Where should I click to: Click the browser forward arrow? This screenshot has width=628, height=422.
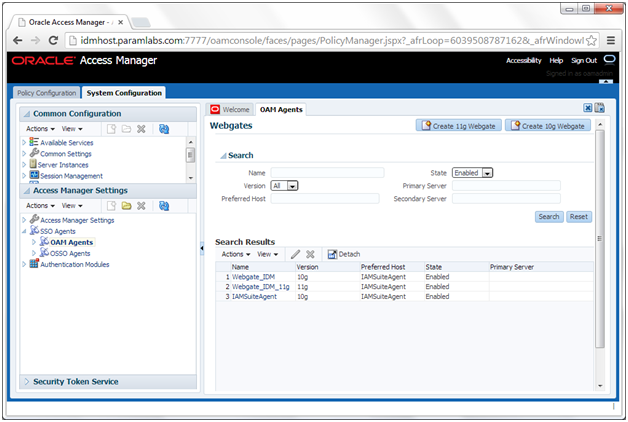[35, 40]
